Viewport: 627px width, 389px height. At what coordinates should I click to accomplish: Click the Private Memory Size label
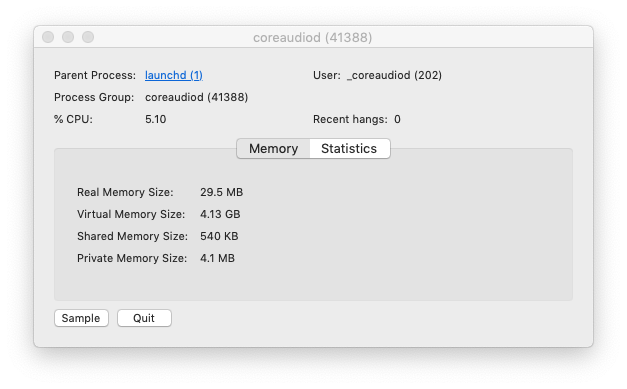[132, 258]
